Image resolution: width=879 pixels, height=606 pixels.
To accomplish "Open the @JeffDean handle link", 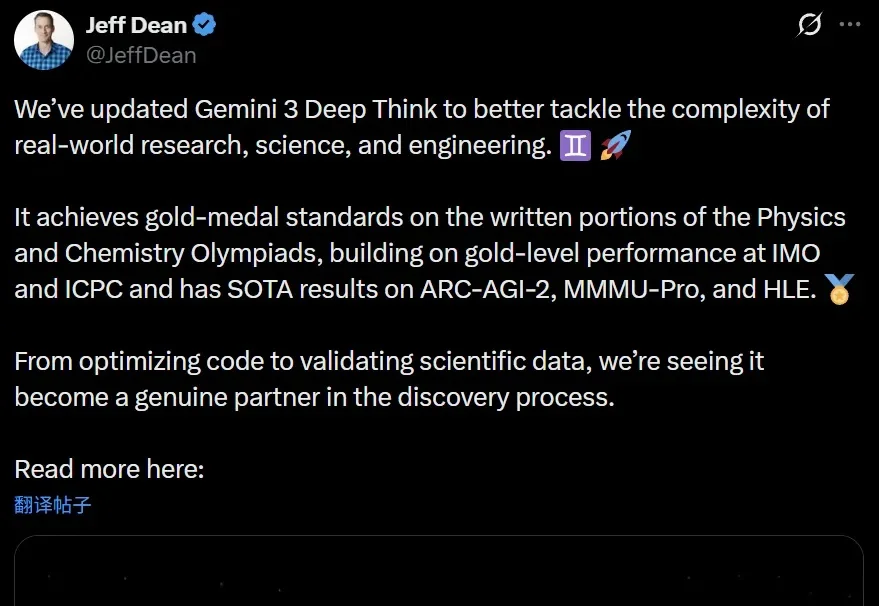I will click(141, 55).
